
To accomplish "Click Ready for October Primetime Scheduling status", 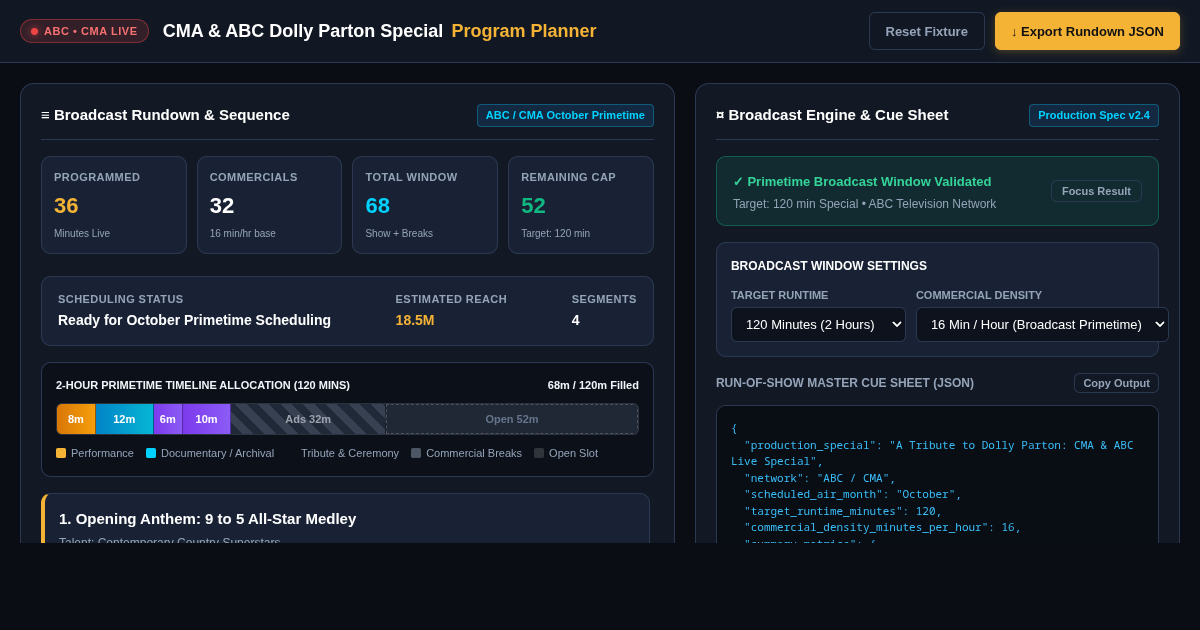I will point(194,320).
